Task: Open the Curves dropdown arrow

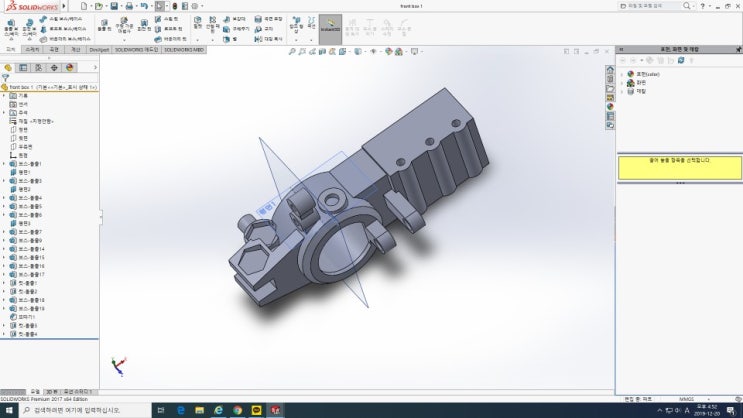Action: pyautogui.click(x=311, y=40)
